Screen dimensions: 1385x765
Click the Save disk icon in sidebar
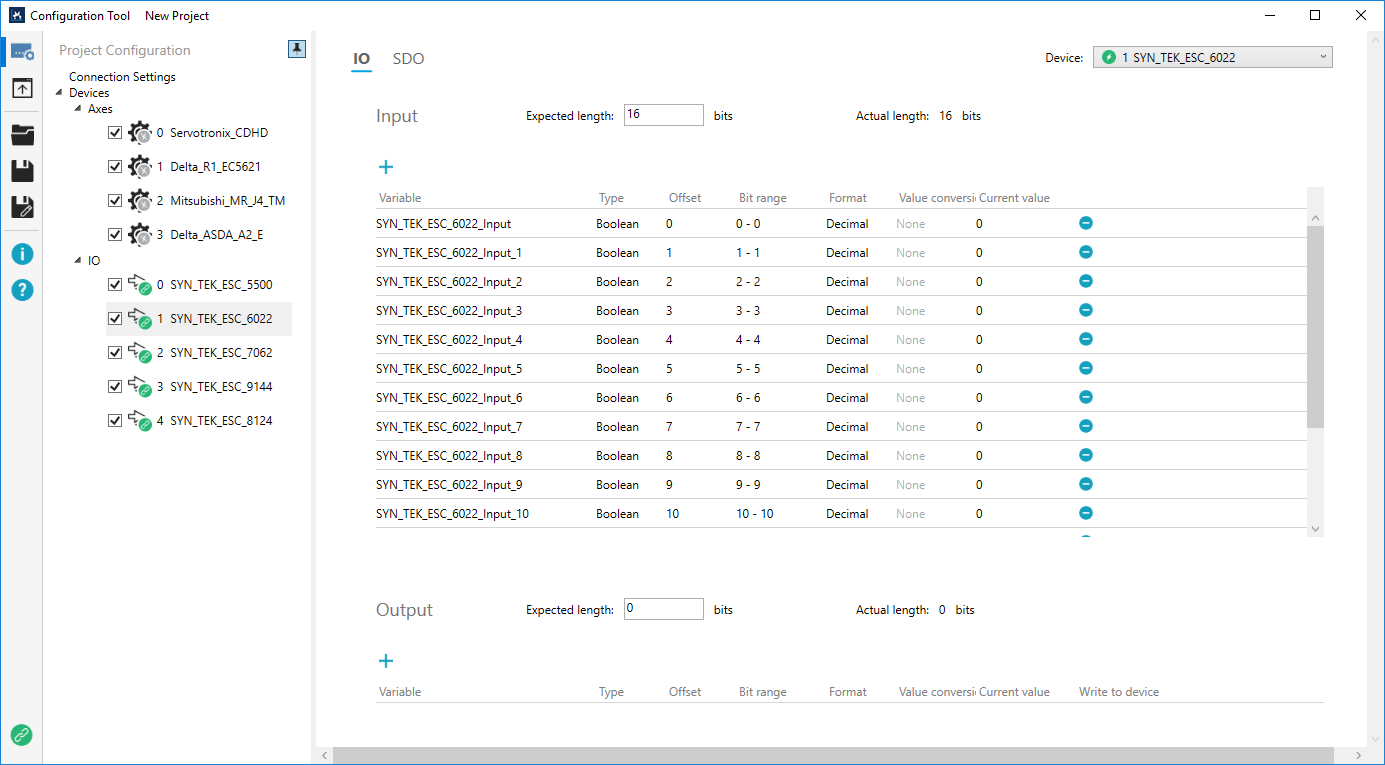coord(22,171)
